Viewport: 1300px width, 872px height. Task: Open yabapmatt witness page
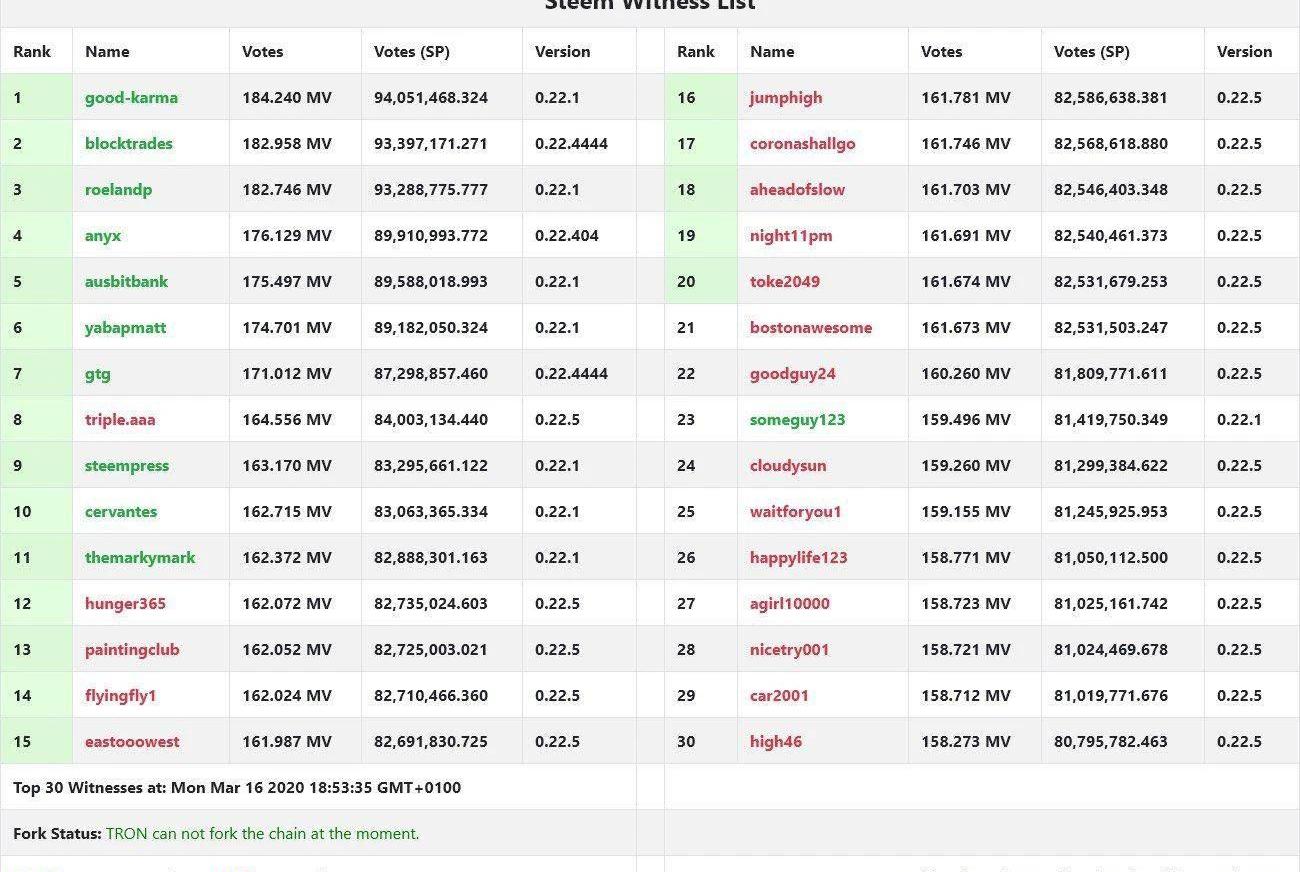point(125,328)
